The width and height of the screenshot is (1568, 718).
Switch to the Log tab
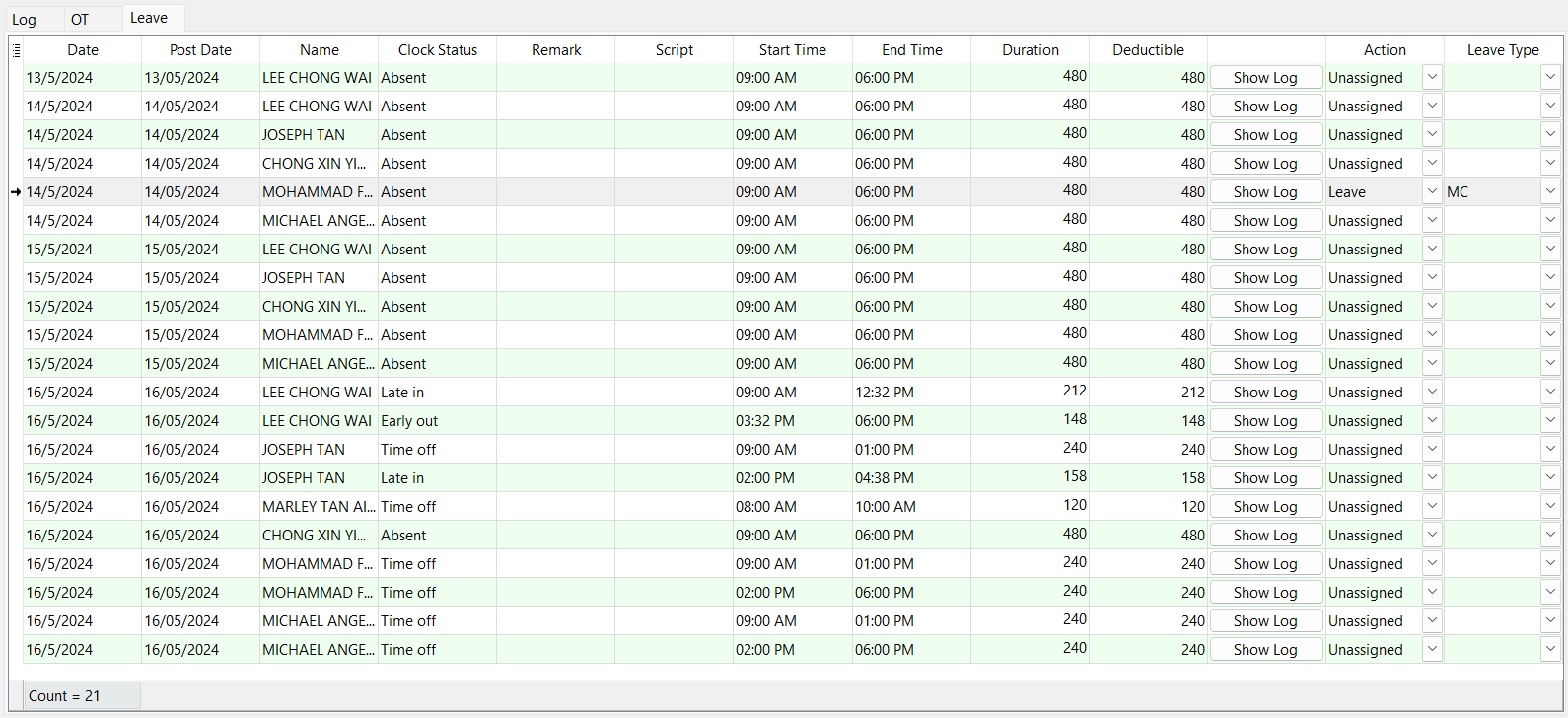[25, 19]
